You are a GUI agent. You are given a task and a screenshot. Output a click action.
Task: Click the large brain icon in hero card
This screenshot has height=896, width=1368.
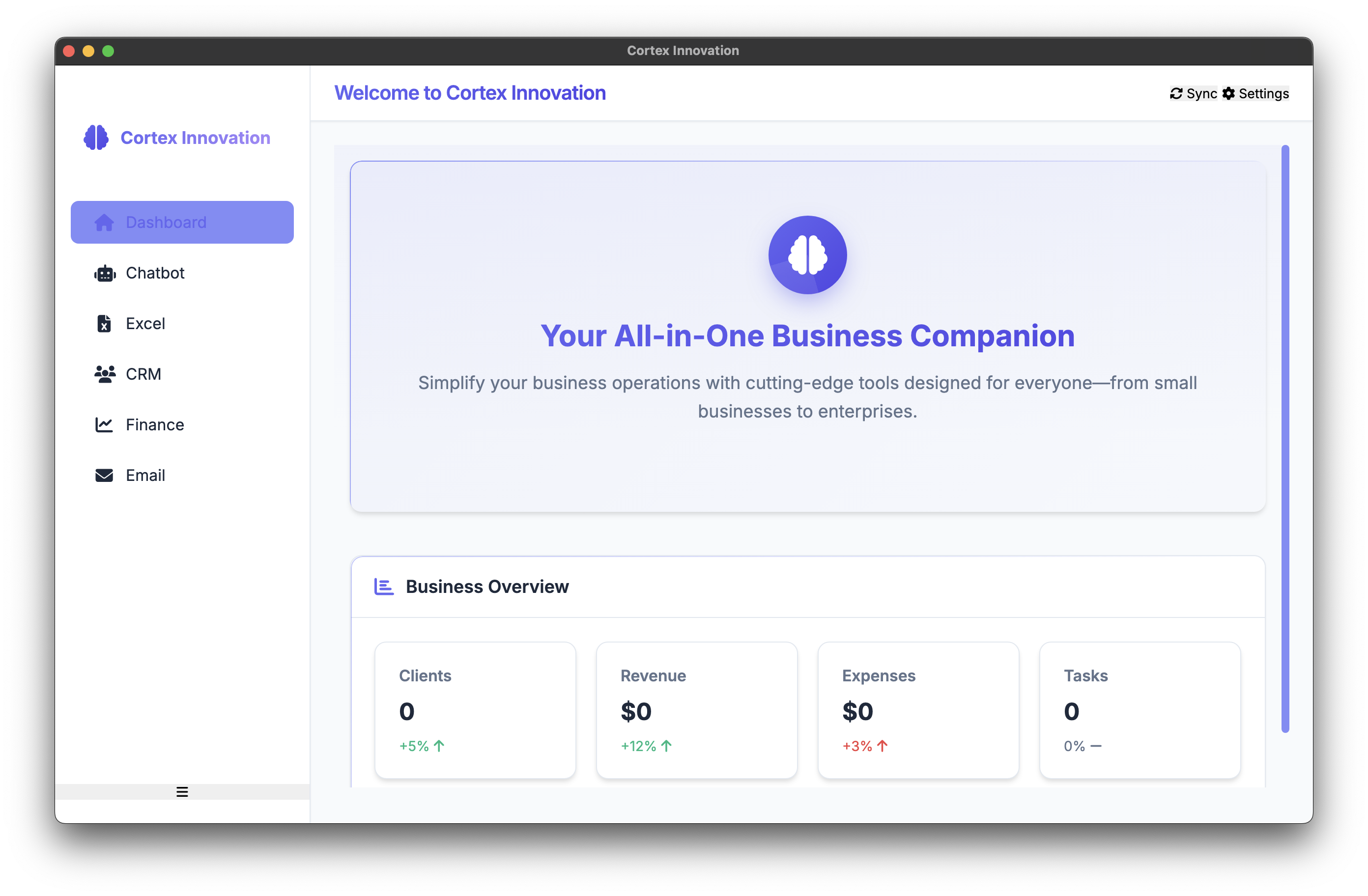807,255
